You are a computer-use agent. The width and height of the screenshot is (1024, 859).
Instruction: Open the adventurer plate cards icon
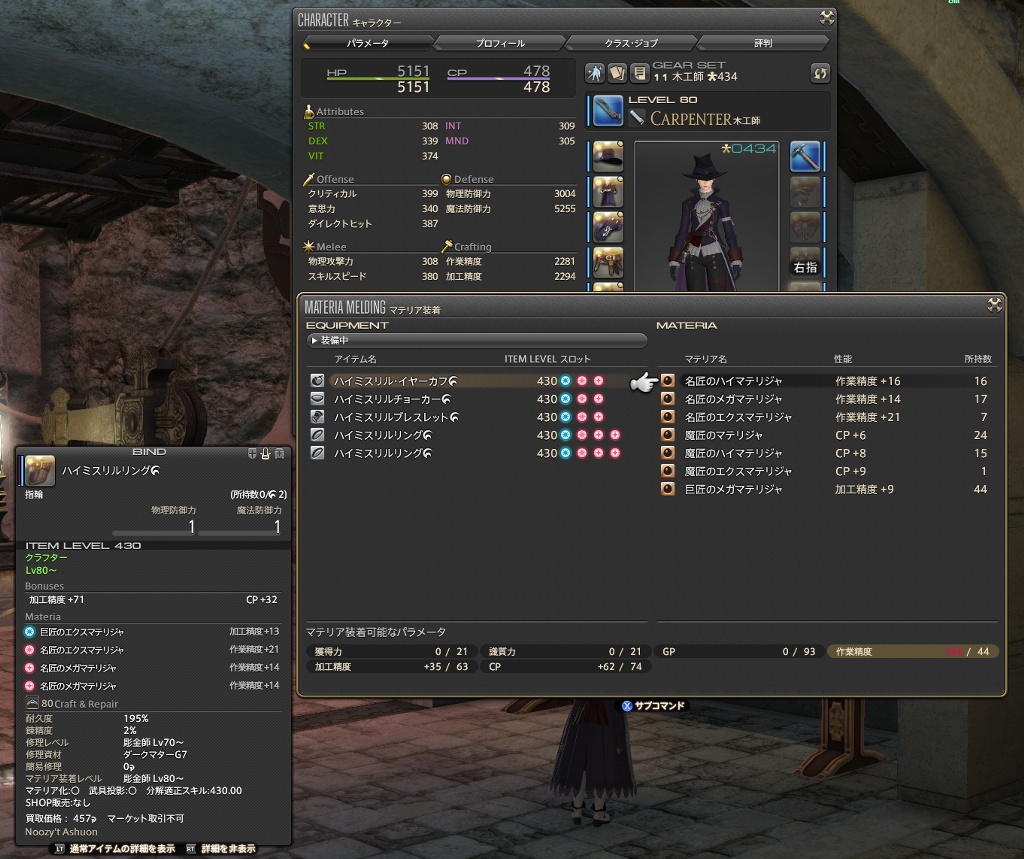point(617,73)
